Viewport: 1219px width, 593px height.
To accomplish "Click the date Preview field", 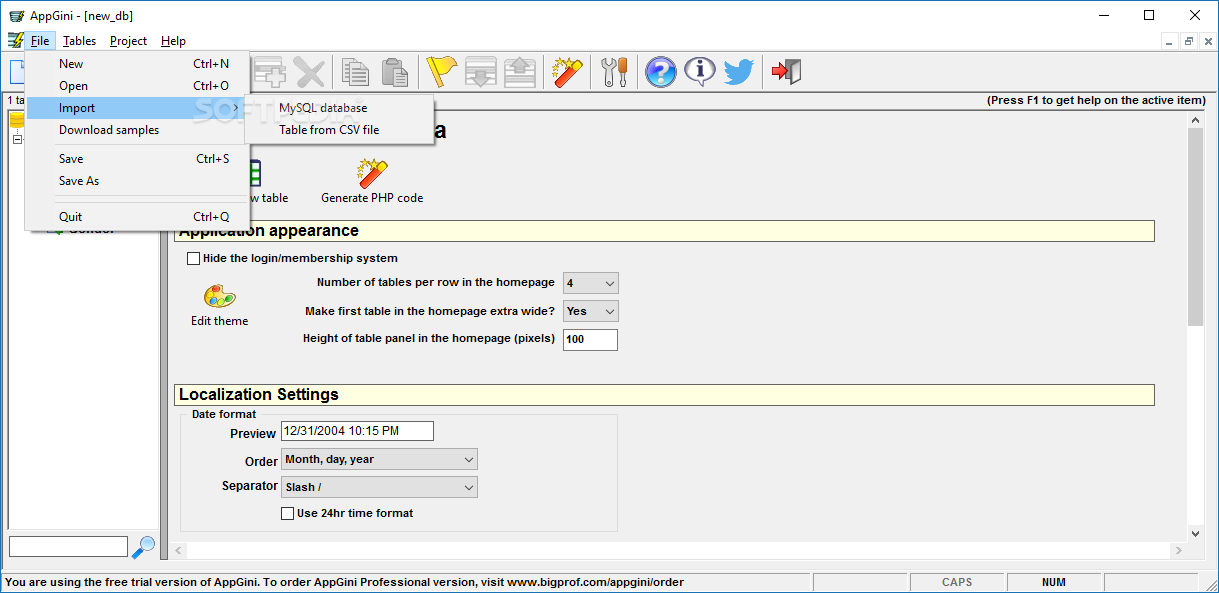I will tap(357, 431).
